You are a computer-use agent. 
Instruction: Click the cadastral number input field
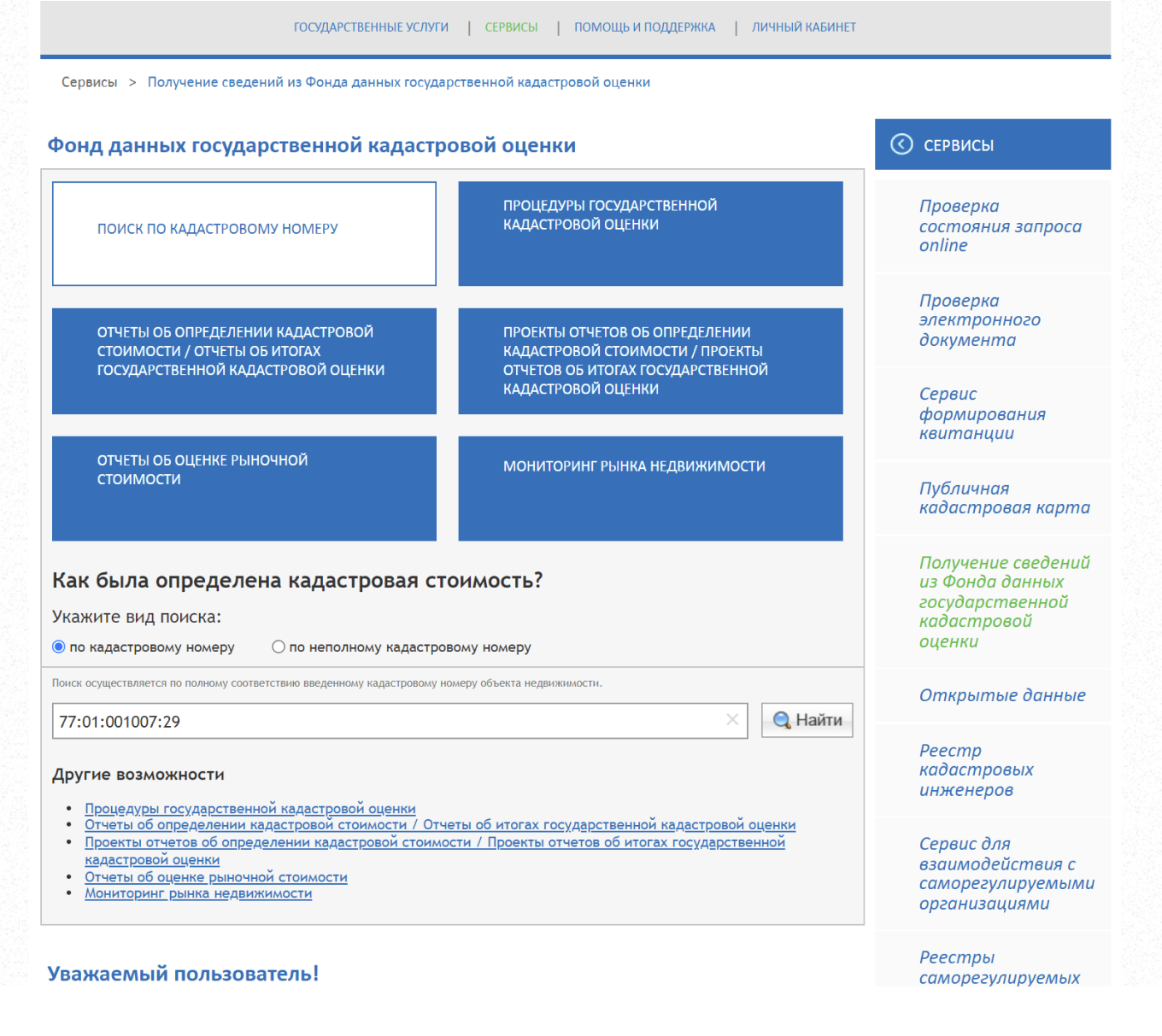384,721
